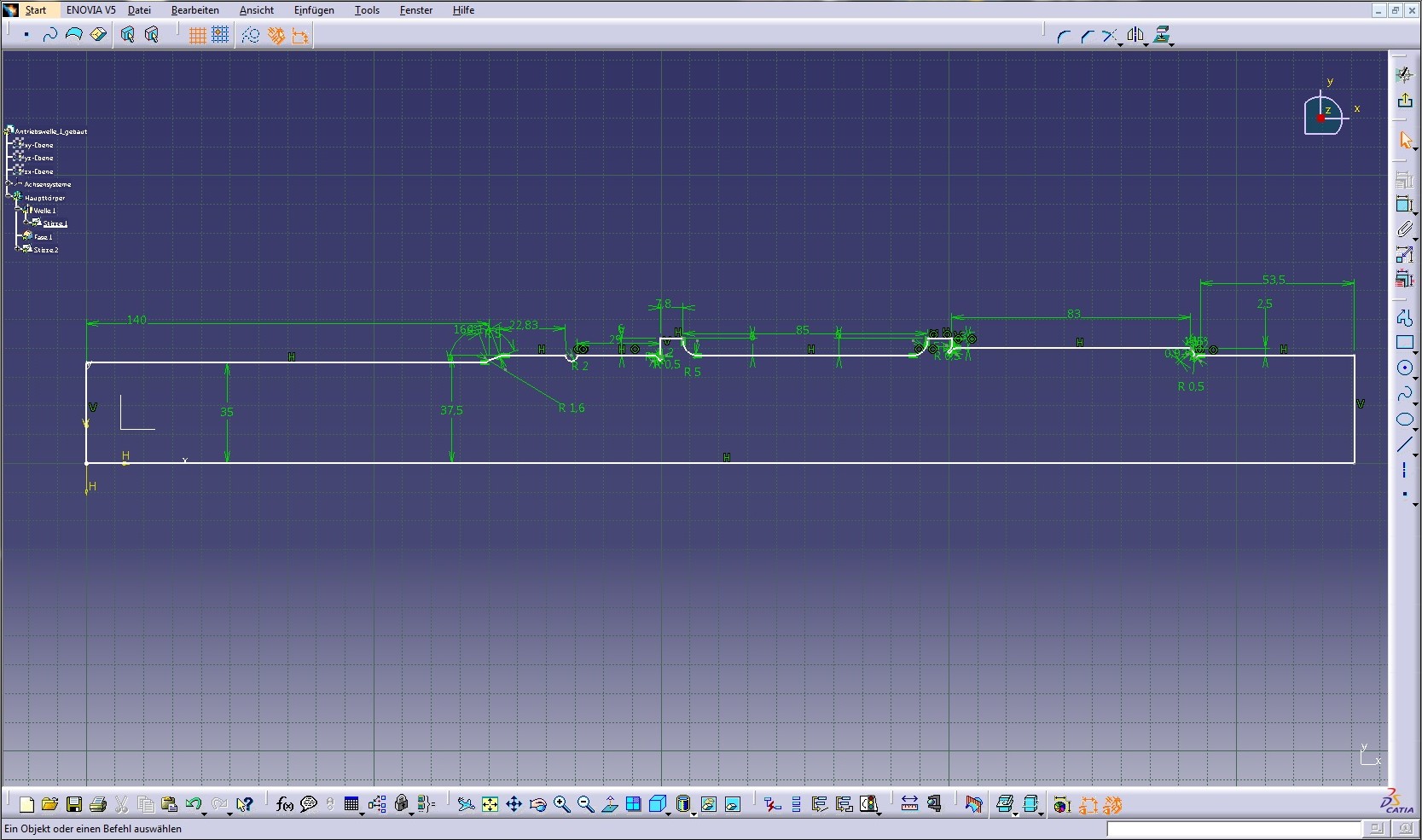Toggle Dimensional Constraints in top toolbar
The image size is (1422, 840).
click(299, 35)
